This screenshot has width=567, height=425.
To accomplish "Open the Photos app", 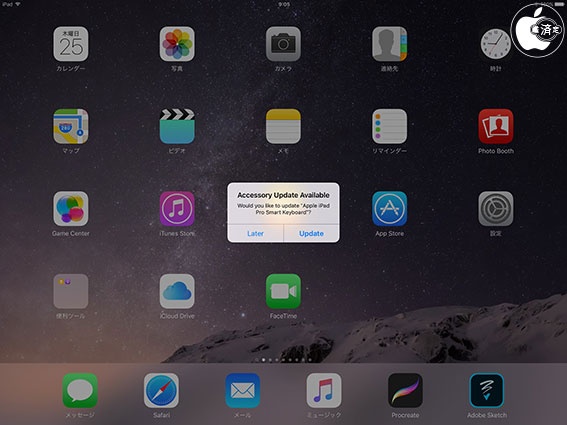I will tap(177, 44).
